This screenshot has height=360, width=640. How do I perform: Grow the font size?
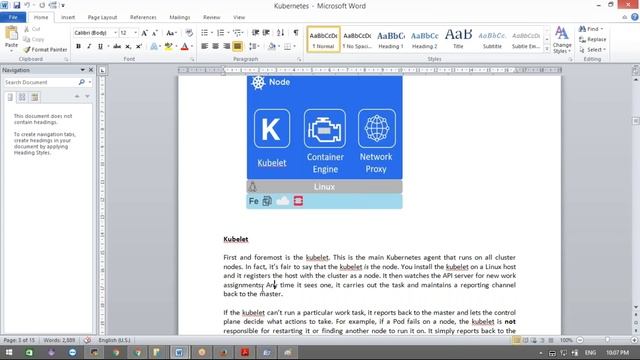tap(144, 33)
